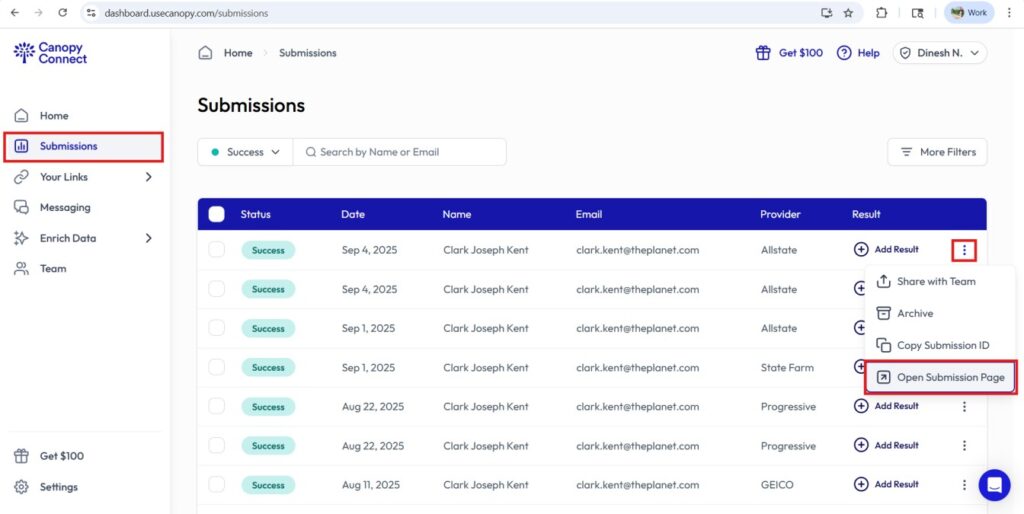This screenshot has width=1024, height=514.
Task: Select the State Farm row checkbox
Action: (216, 367)
